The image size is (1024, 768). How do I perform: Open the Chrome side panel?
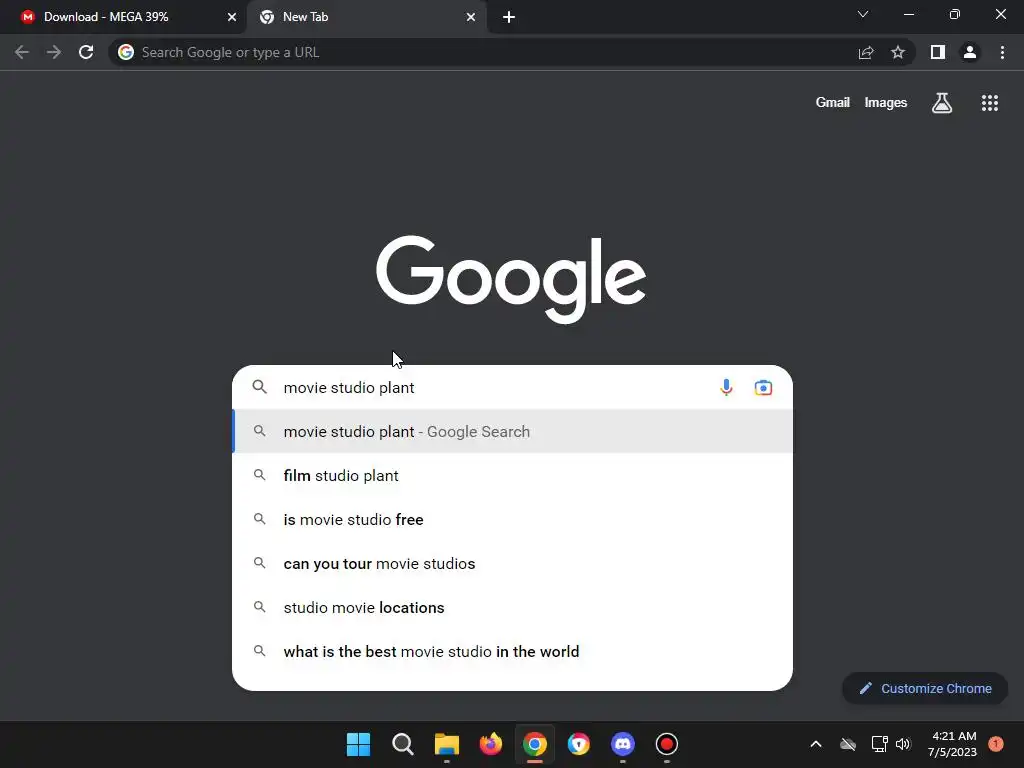(x=938, y=52)
